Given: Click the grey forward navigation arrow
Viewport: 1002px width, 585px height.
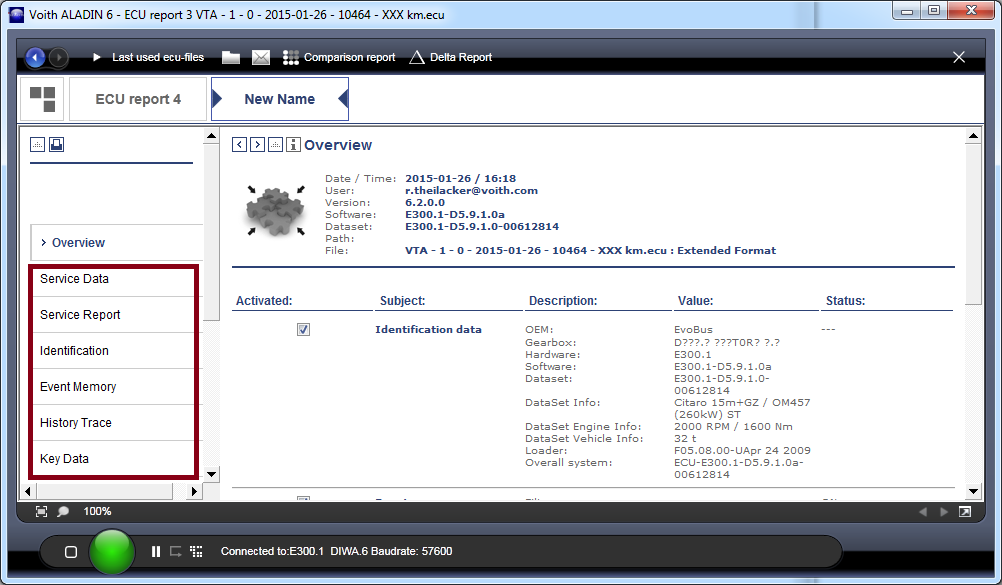Looking at the screenshot, I should click(x=58, y=58).
